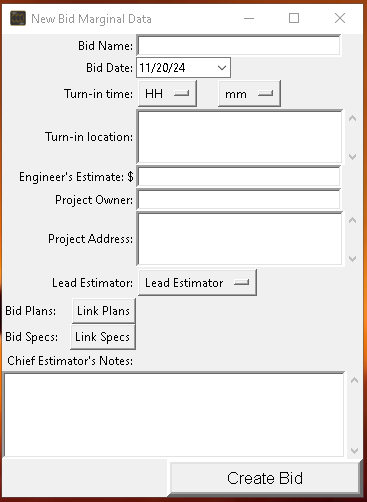Click Turn-in location scroll up arrow

(352, 118)
